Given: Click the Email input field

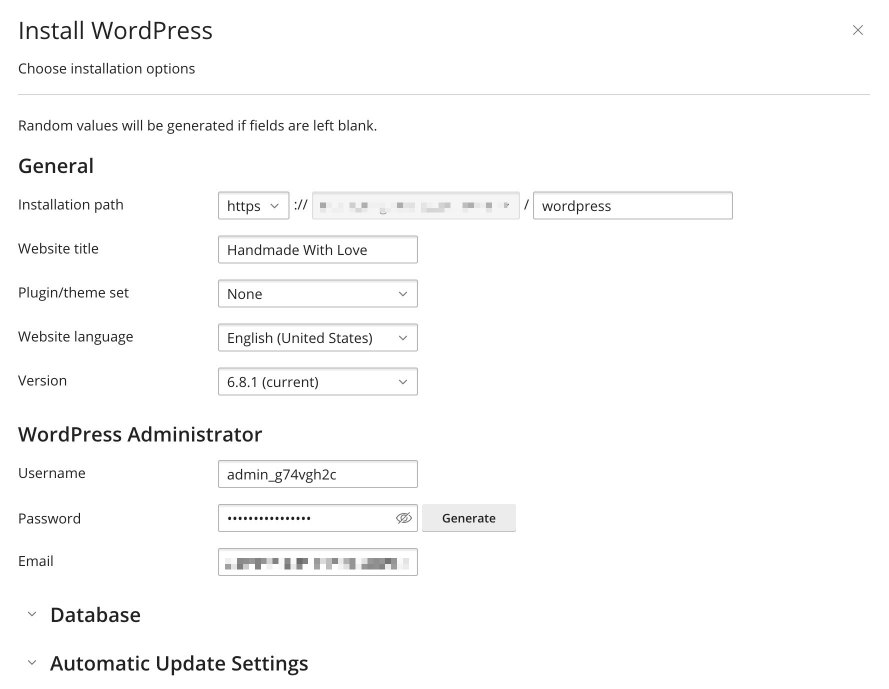Looking at the screenshot, I should [x=318, y=562].
